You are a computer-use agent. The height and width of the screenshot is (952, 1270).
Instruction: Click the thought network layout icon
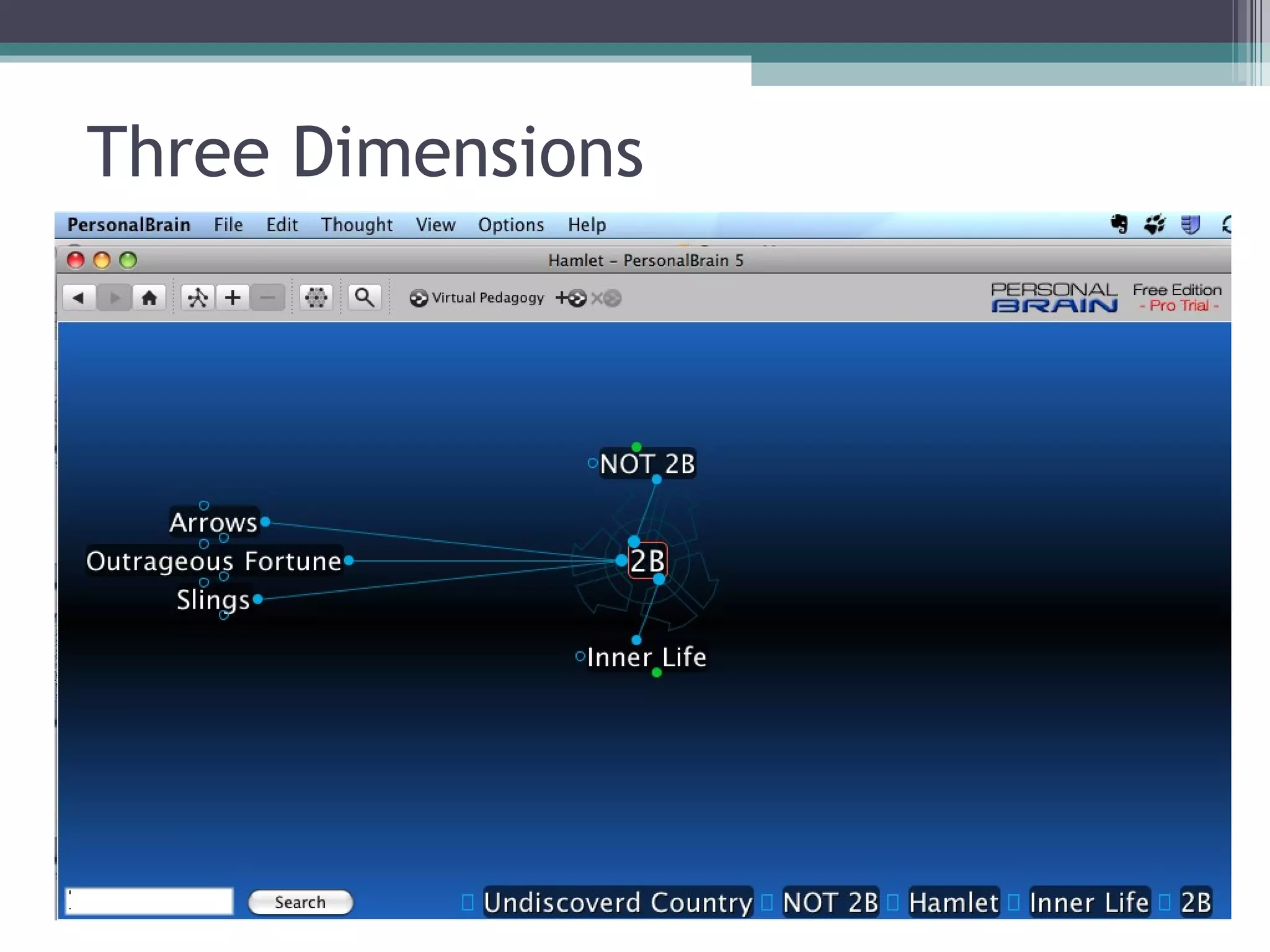[x=198, y=298]
